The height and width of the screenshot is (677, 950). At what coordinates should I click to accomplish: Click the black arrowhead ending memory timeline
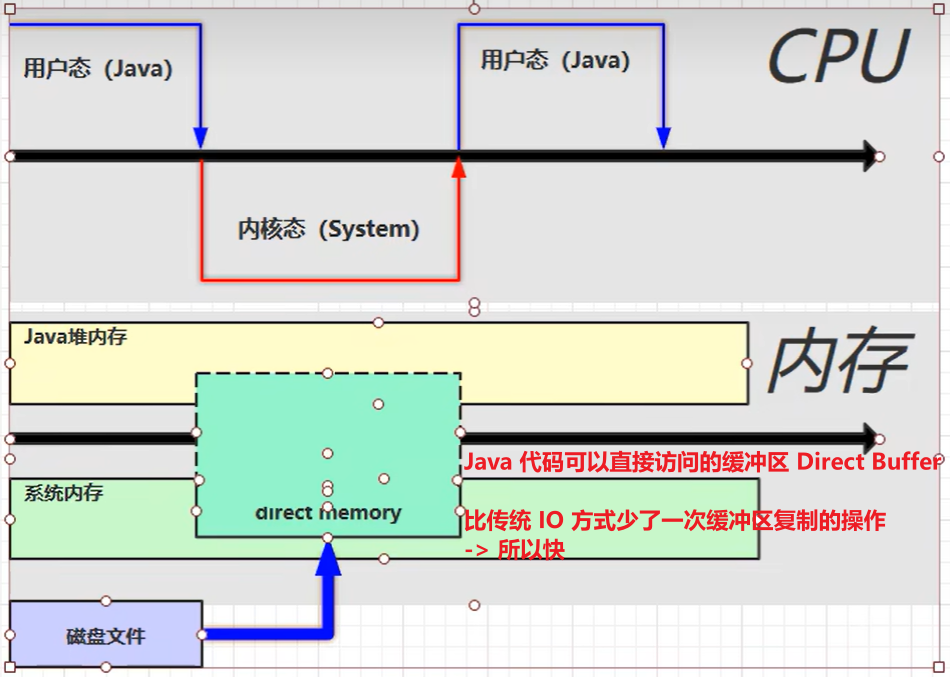pyautogui.click(x=870, y=438)
